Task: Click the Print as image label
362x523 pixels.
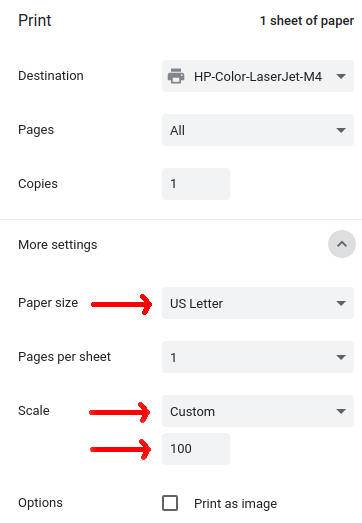Action: 236,504
